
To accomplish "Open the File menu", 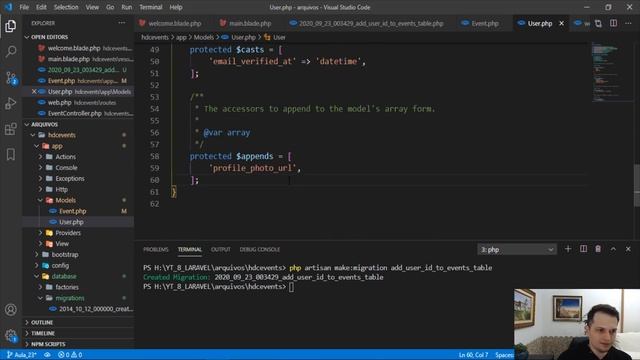I will pyautogui.click(x=24, y=7).
